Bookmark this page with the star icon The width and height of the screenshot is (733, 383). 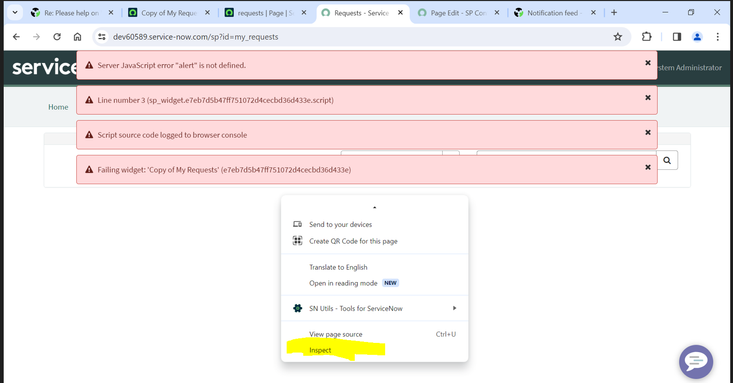coord(618,36)
